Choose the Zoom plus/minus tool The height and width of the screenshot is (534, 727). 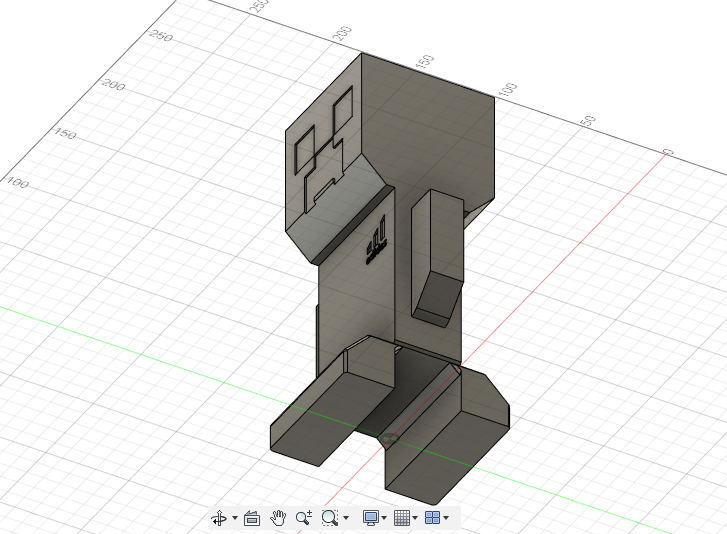304,518
